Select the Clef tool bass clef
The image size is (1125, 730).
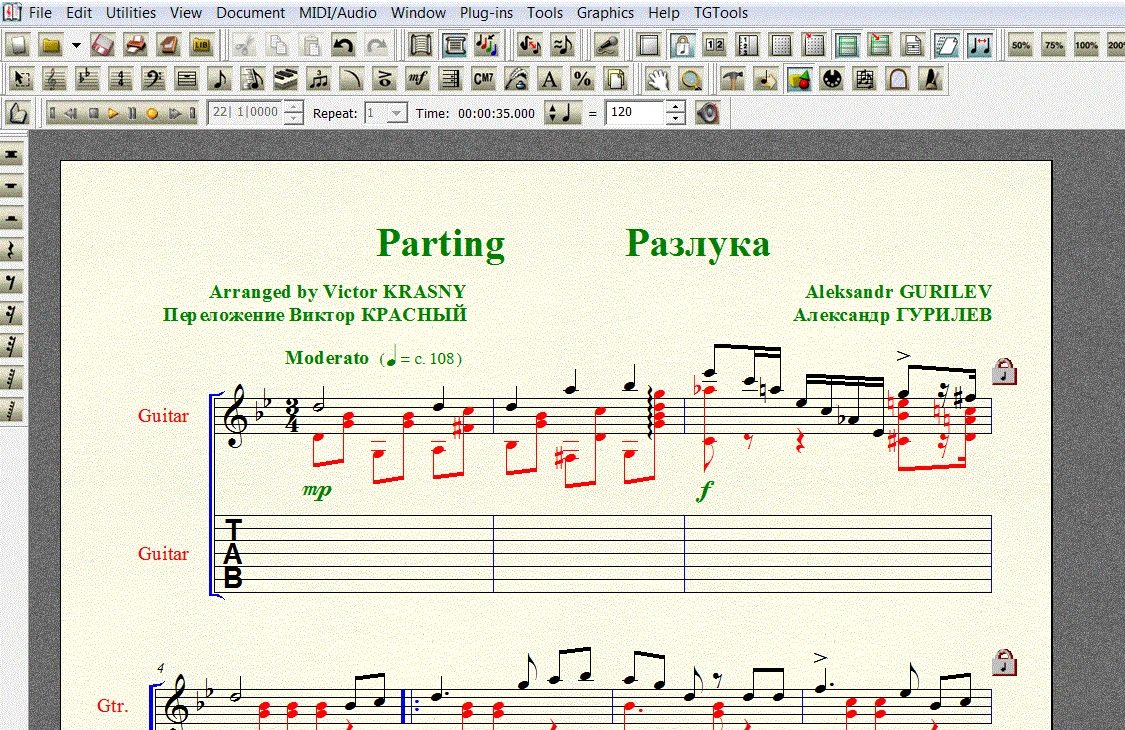pyautogui.click(x=154, y=79)
